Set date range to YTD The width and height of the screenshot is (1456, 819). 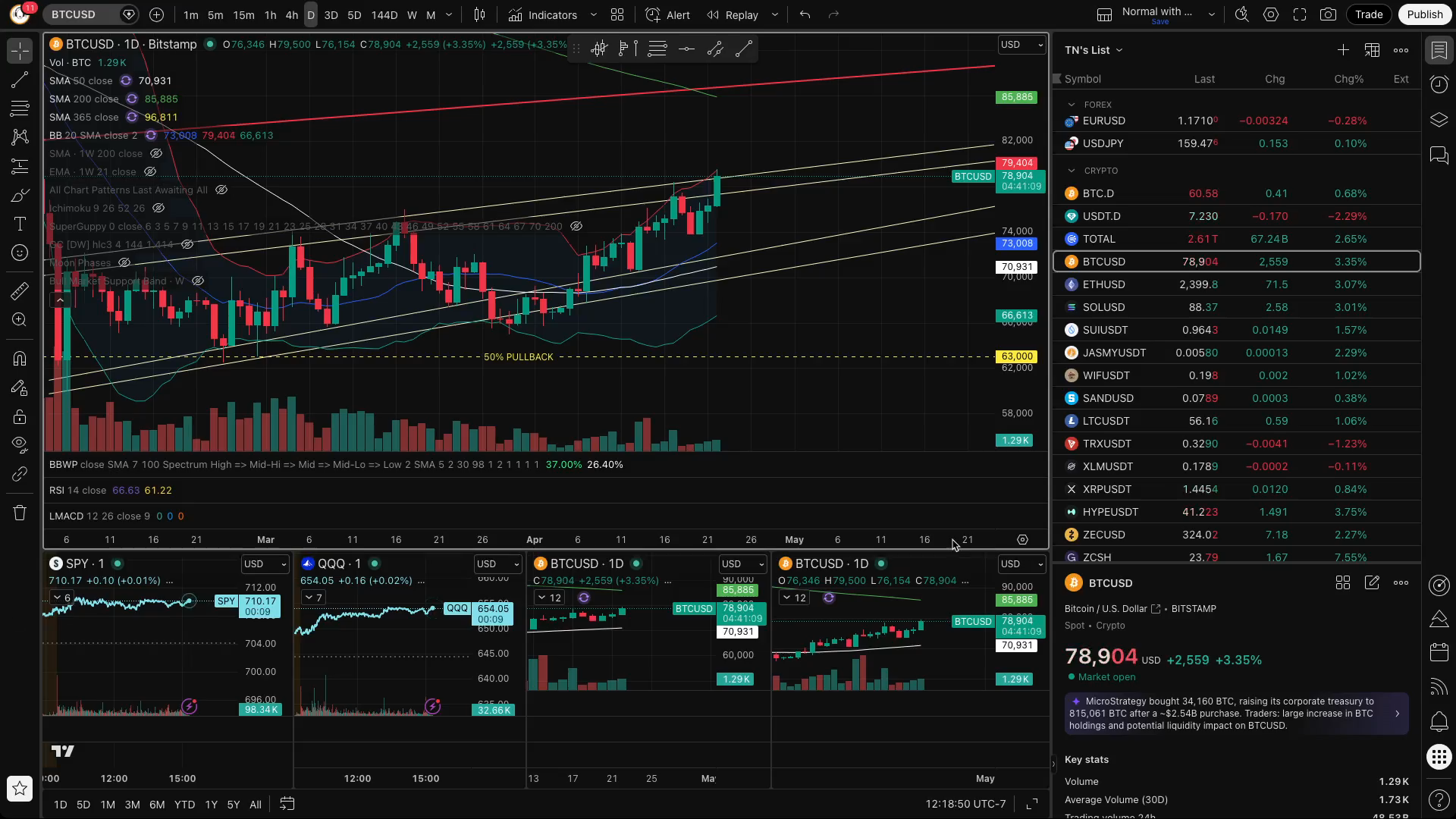[x=184, y=805]
